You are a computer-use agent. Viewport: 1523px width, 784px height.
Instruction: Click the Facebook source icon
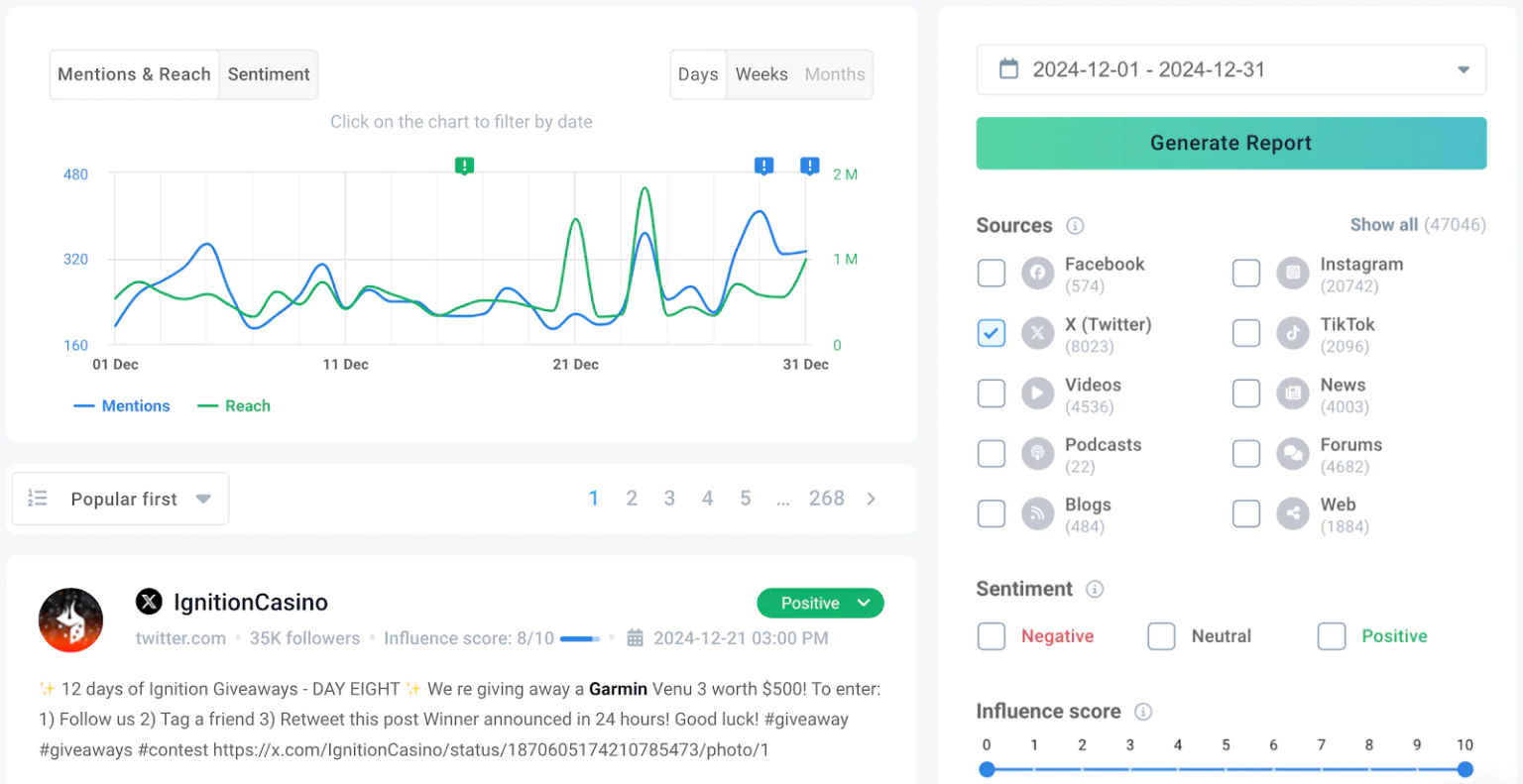point(1037,273)
